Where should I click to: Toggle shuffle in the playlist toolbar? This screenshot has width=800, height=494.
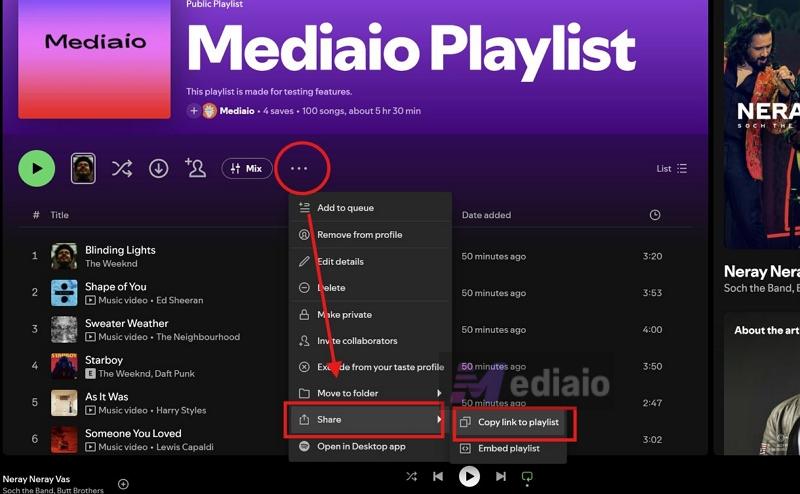[x=122, y=168]
